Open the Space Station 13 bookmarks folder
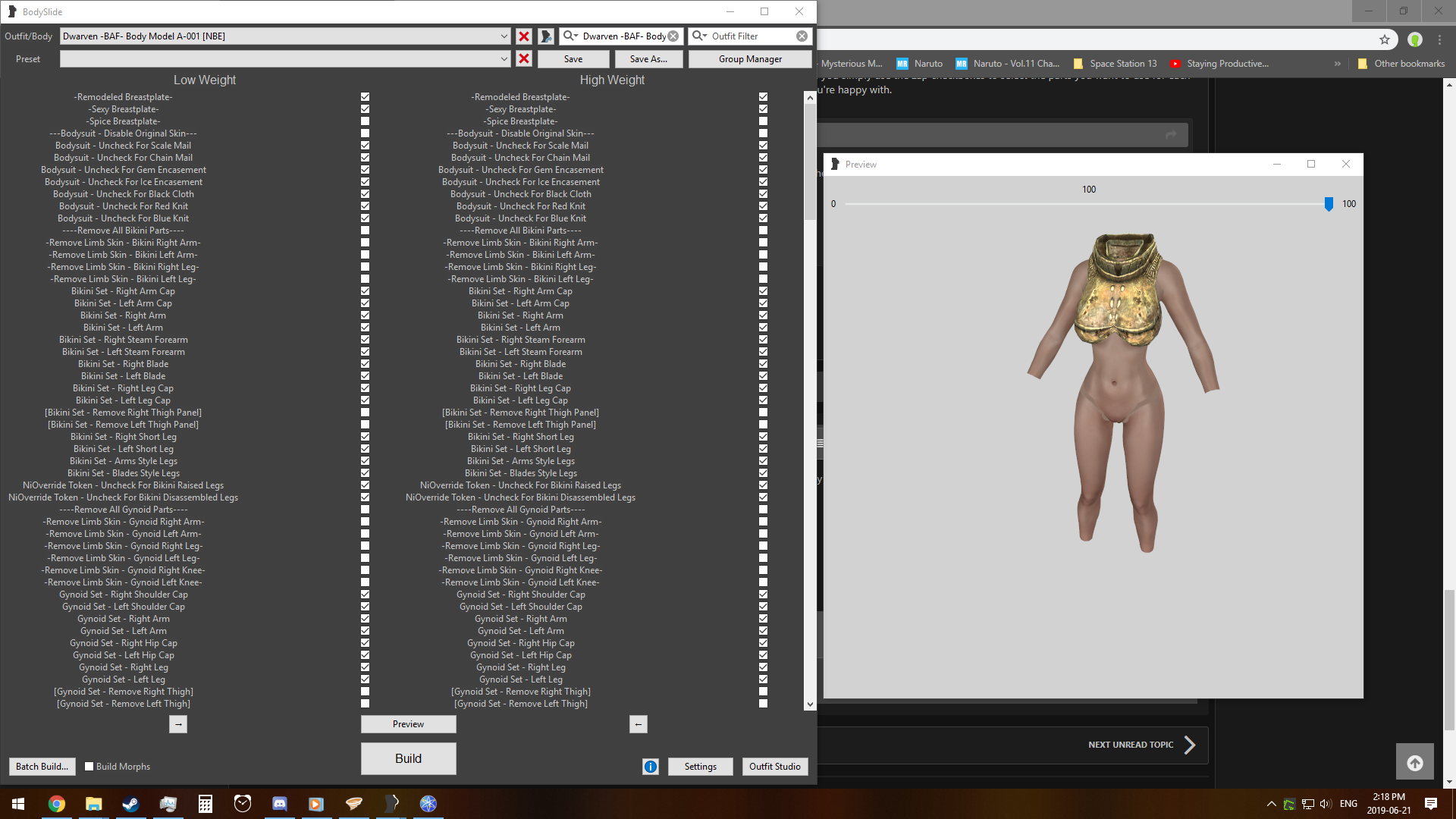1456x819 pixels. [1116, 64]
